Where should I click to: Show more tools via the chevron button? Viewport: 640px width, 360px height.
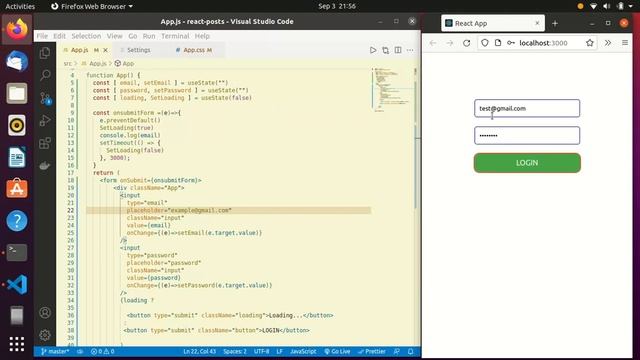(608, 43)
